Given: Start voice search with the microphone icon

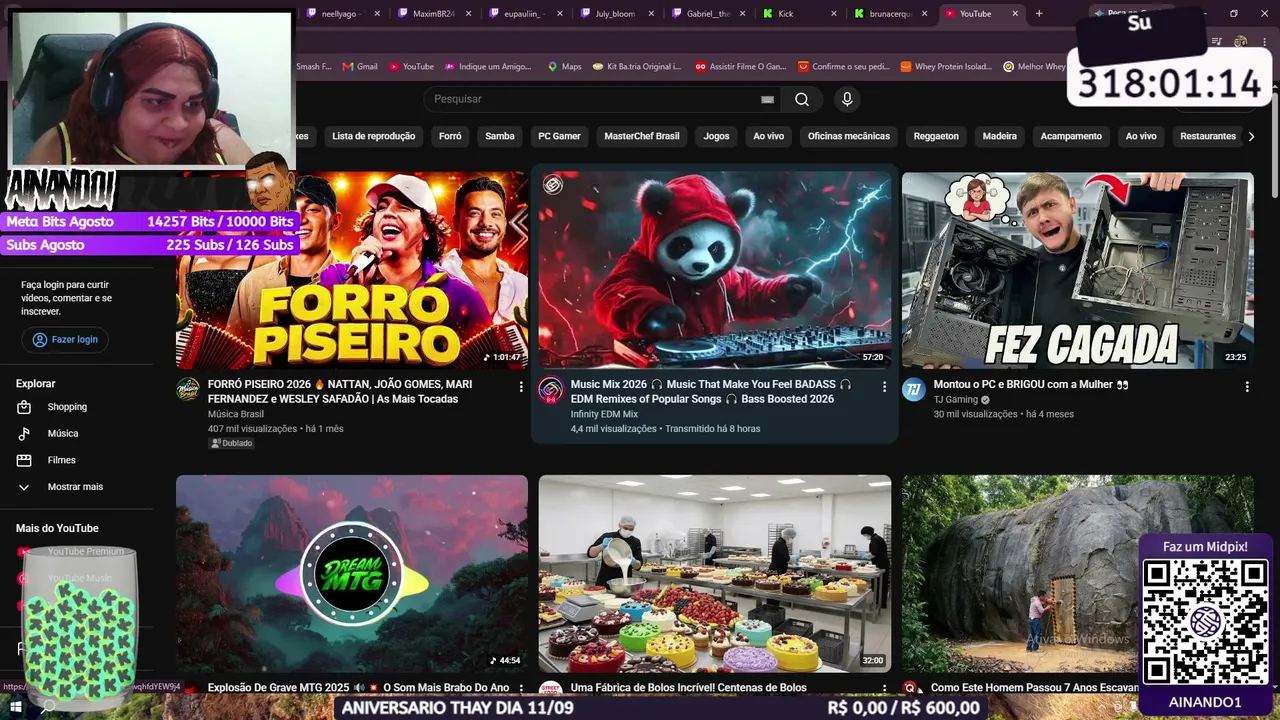Looking at the screenshot, I should pos(847,99).
